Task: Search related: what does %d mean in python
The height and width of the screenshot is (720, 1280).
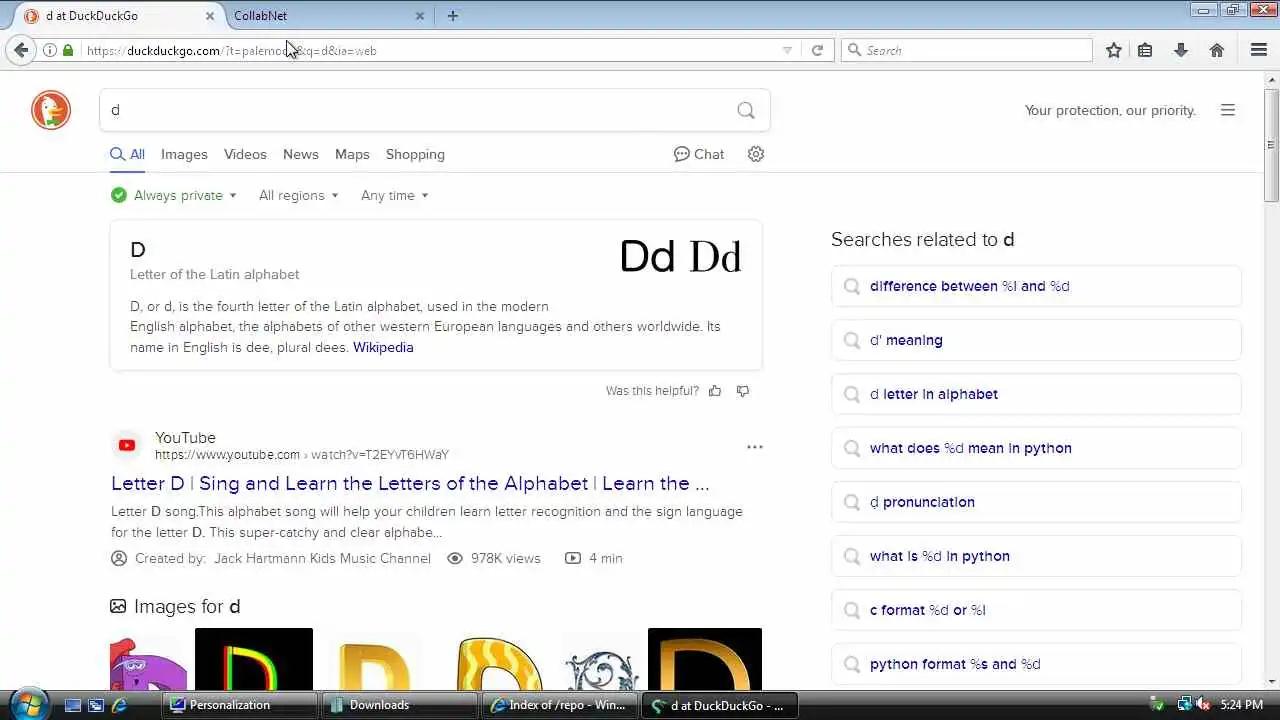Action: coord(1036,448)
